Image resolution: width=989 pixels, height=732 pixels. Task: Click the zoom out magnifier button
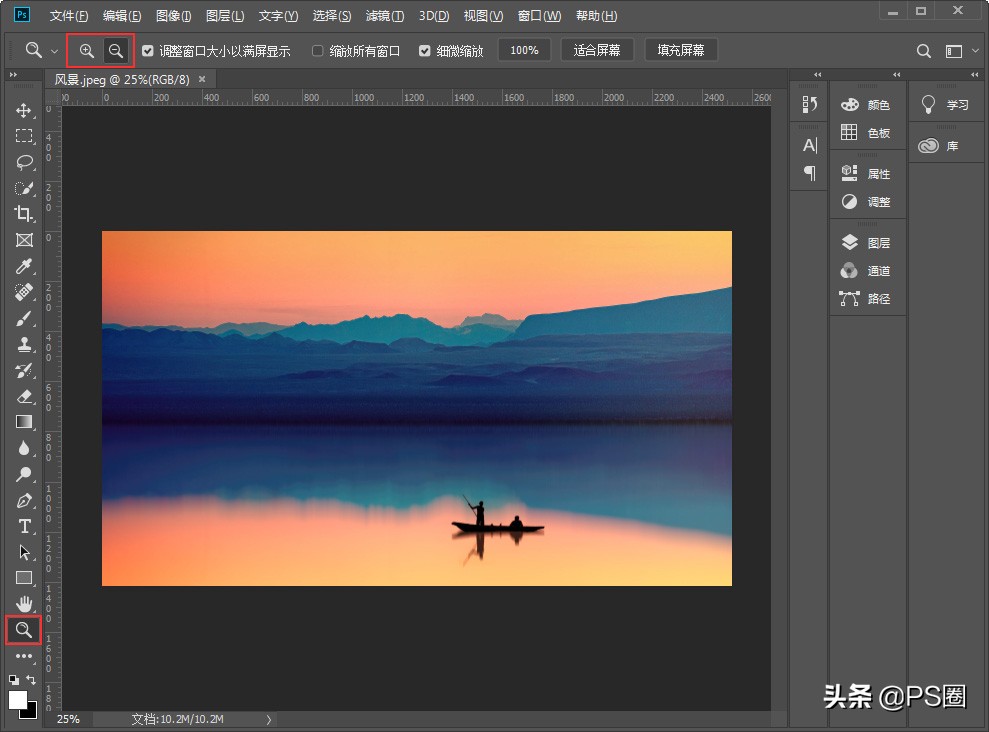[116, 51]
